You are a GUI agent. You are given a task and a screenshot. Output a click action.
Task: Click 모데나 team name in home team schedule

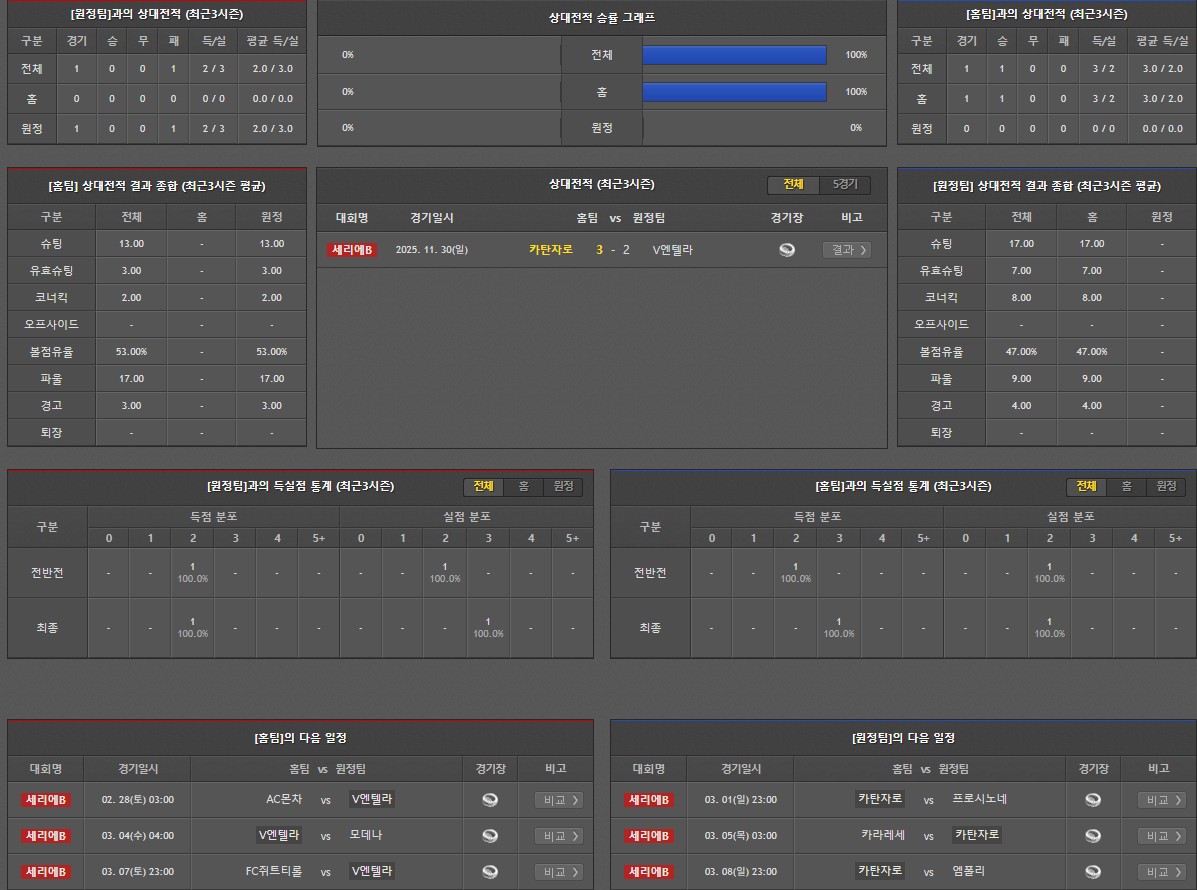(x=366, y=835)
